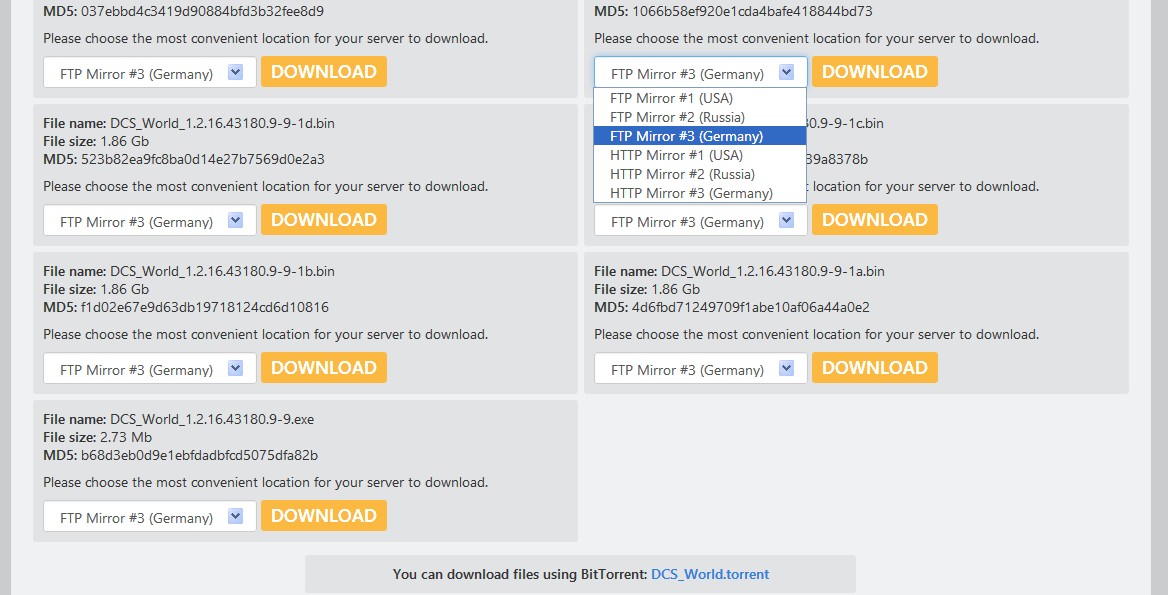Viewport: 1168px width, 595px height.
Task: Click MD5 value b68d3eb0d9e1ebfdadbfcd5075dfa82b
Action: [200, 456]
